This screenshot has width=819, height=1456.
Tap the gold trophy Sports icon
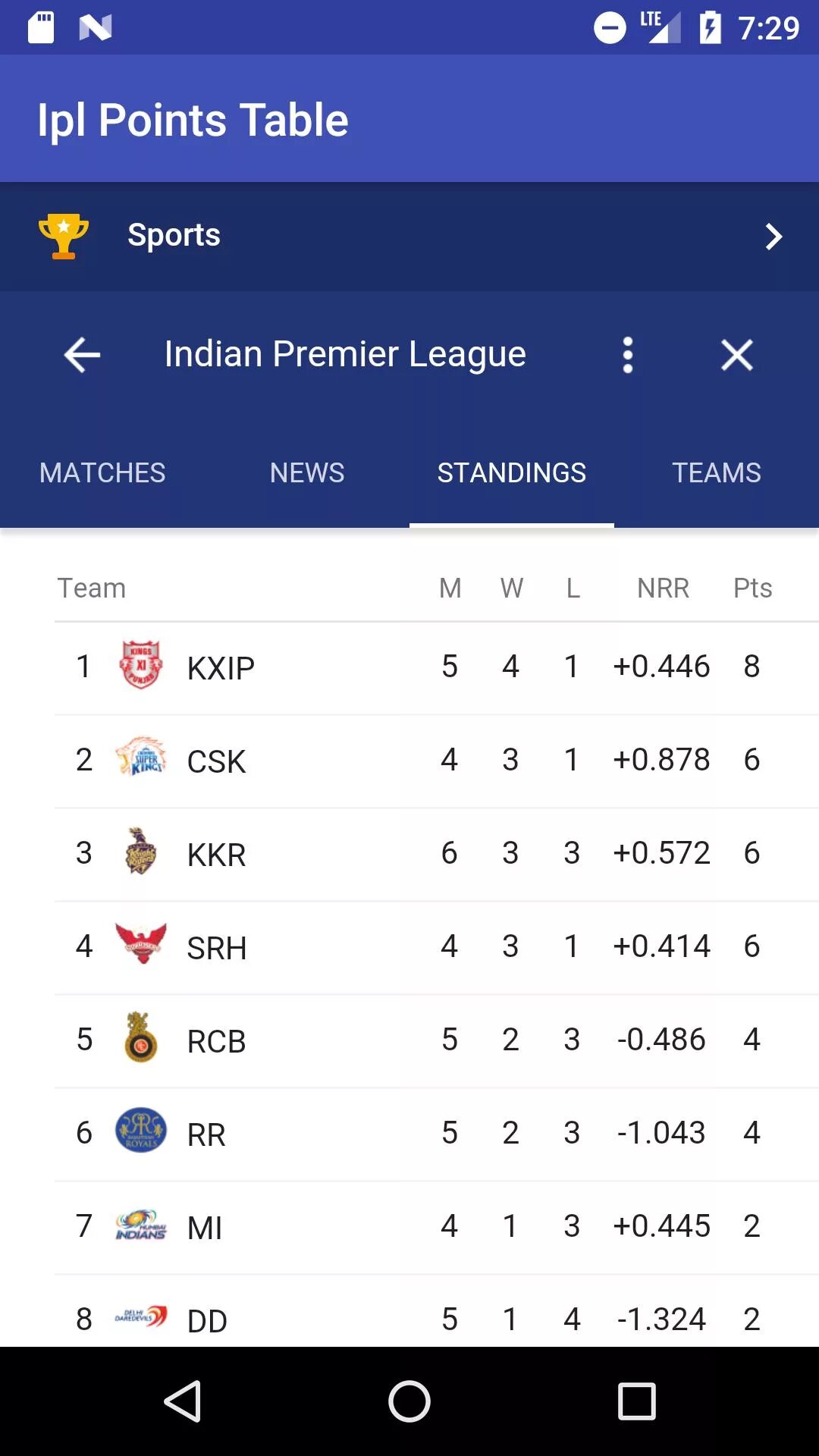tap(64, 236)
